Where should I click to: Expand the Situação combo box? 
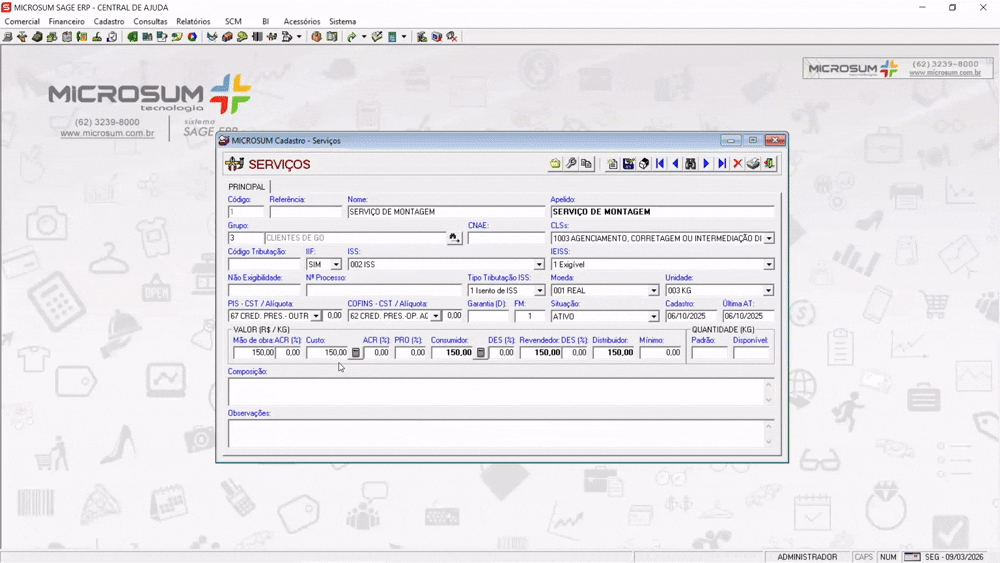click(654, 317)
